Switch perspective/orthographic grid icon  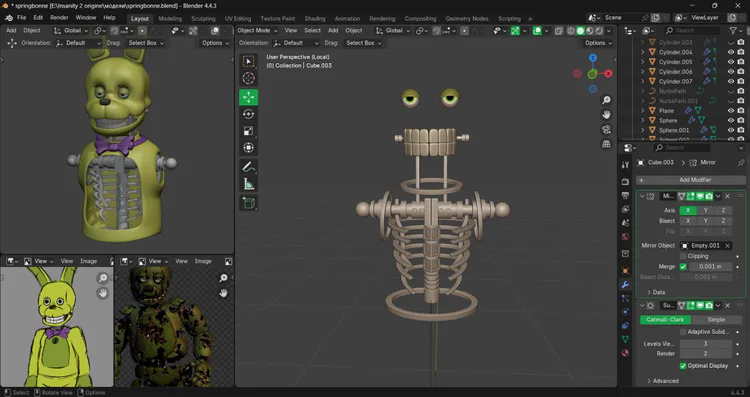[606, 144]
